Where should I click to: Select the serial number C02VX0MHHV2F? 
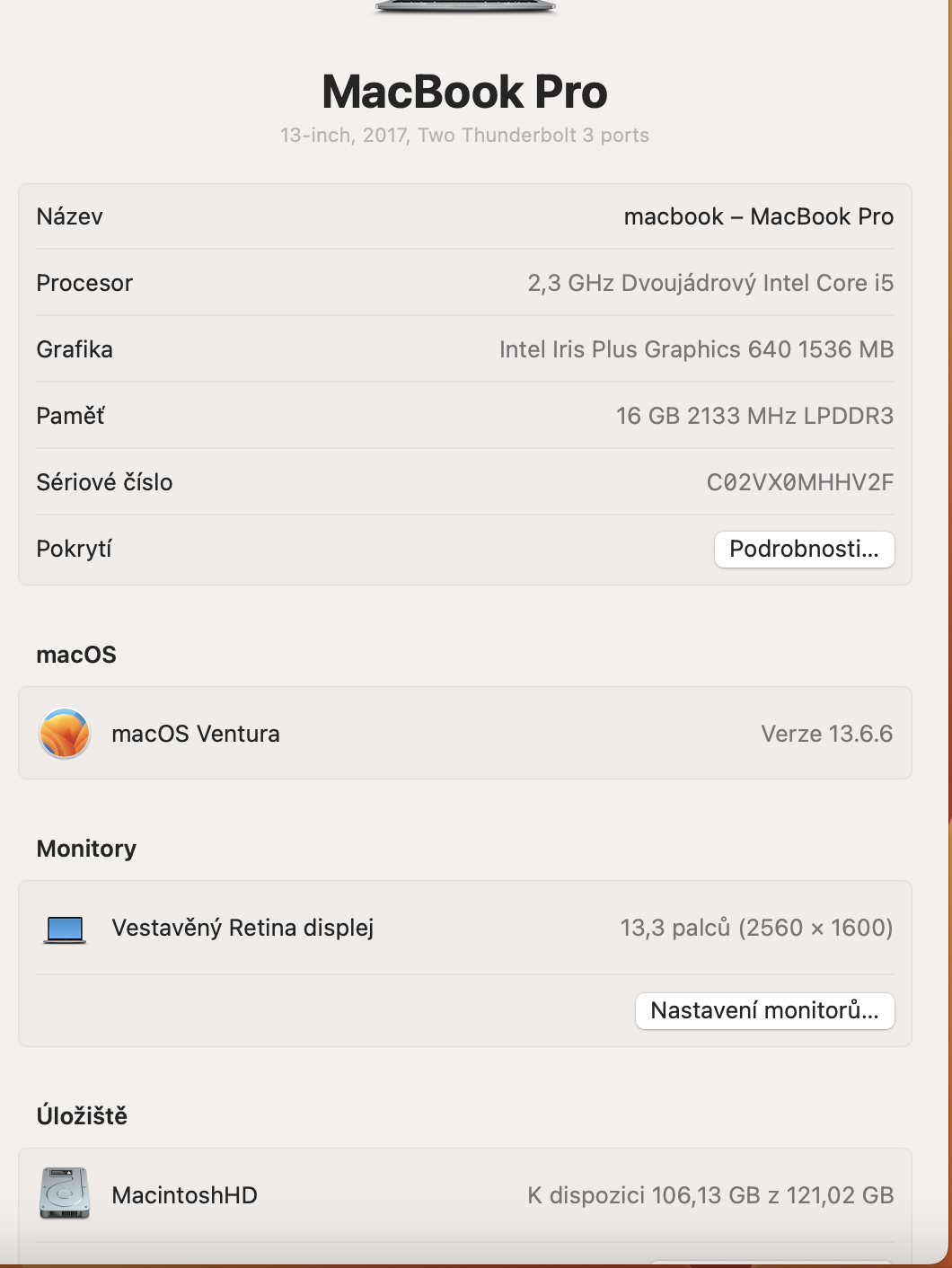pyautogui.click(x=799, y=482)
